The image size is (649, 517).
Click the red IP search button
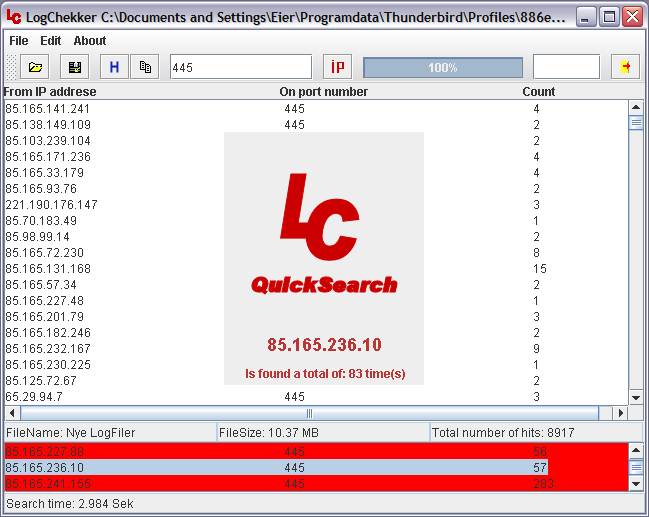tap(337, 67)
